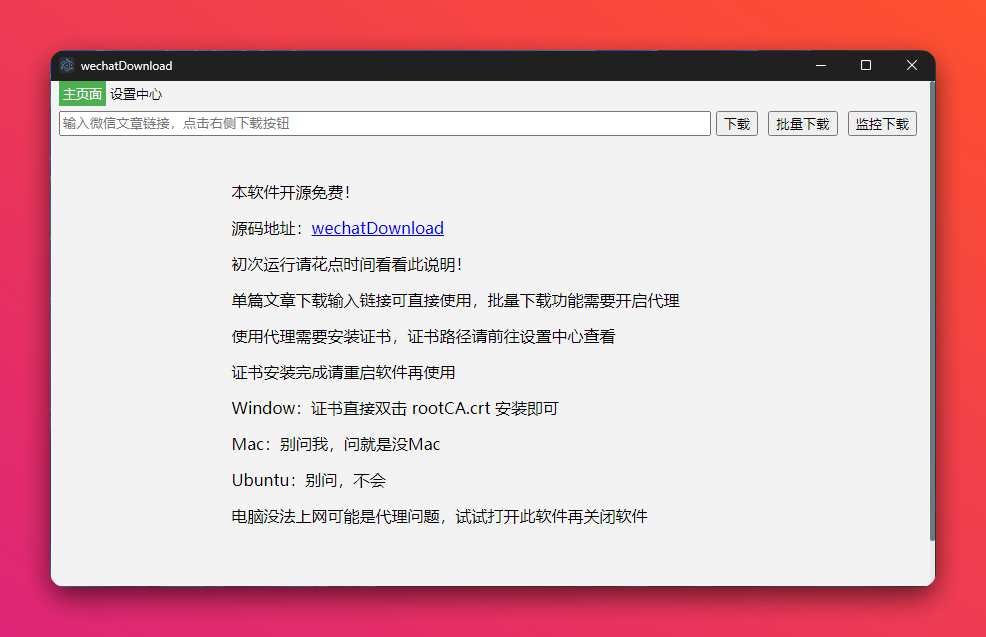Click the line starting with Mac:别问我
Image resolution: width=986 pixels, height=637 pixels.
click(x=336, y=445)
